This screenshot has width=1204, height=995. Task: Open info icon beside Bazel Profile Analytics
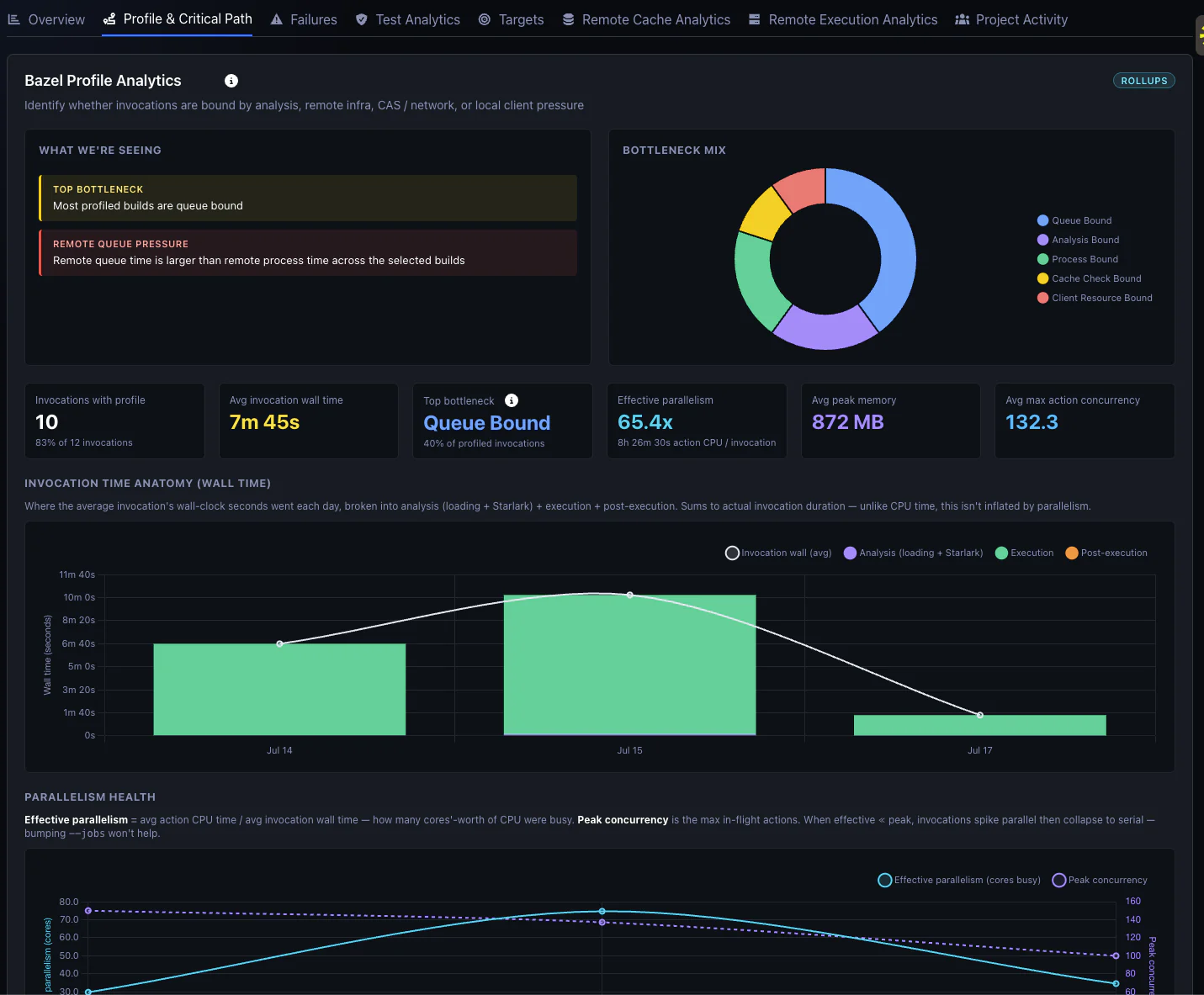[x=231, y=81]
